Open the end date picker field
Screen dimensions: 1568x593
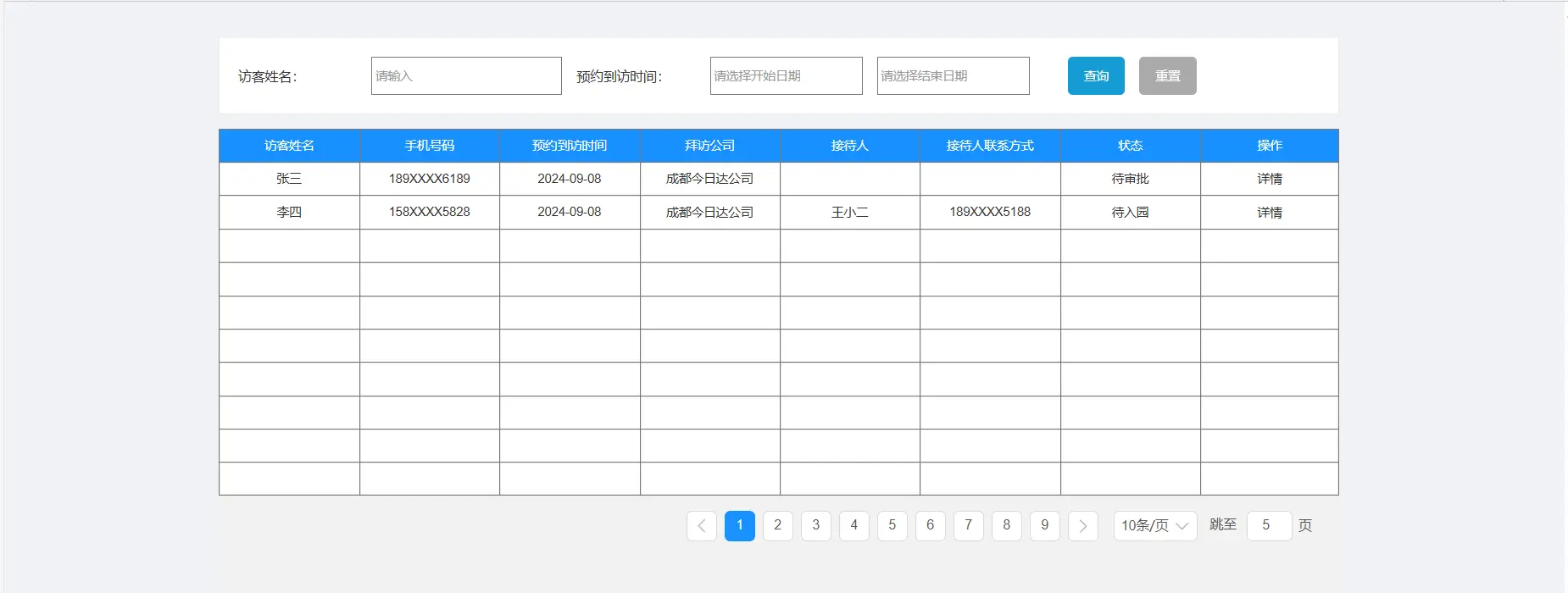click(x=953, y=76)
